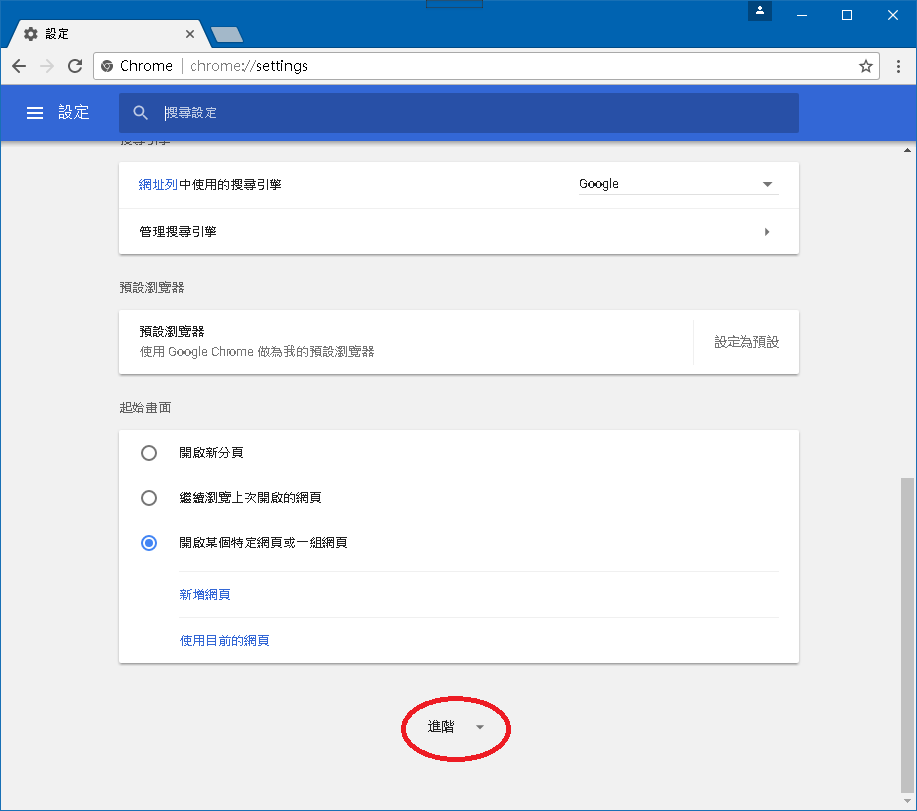Click the magnifier icon in settings search

[141, 113]
